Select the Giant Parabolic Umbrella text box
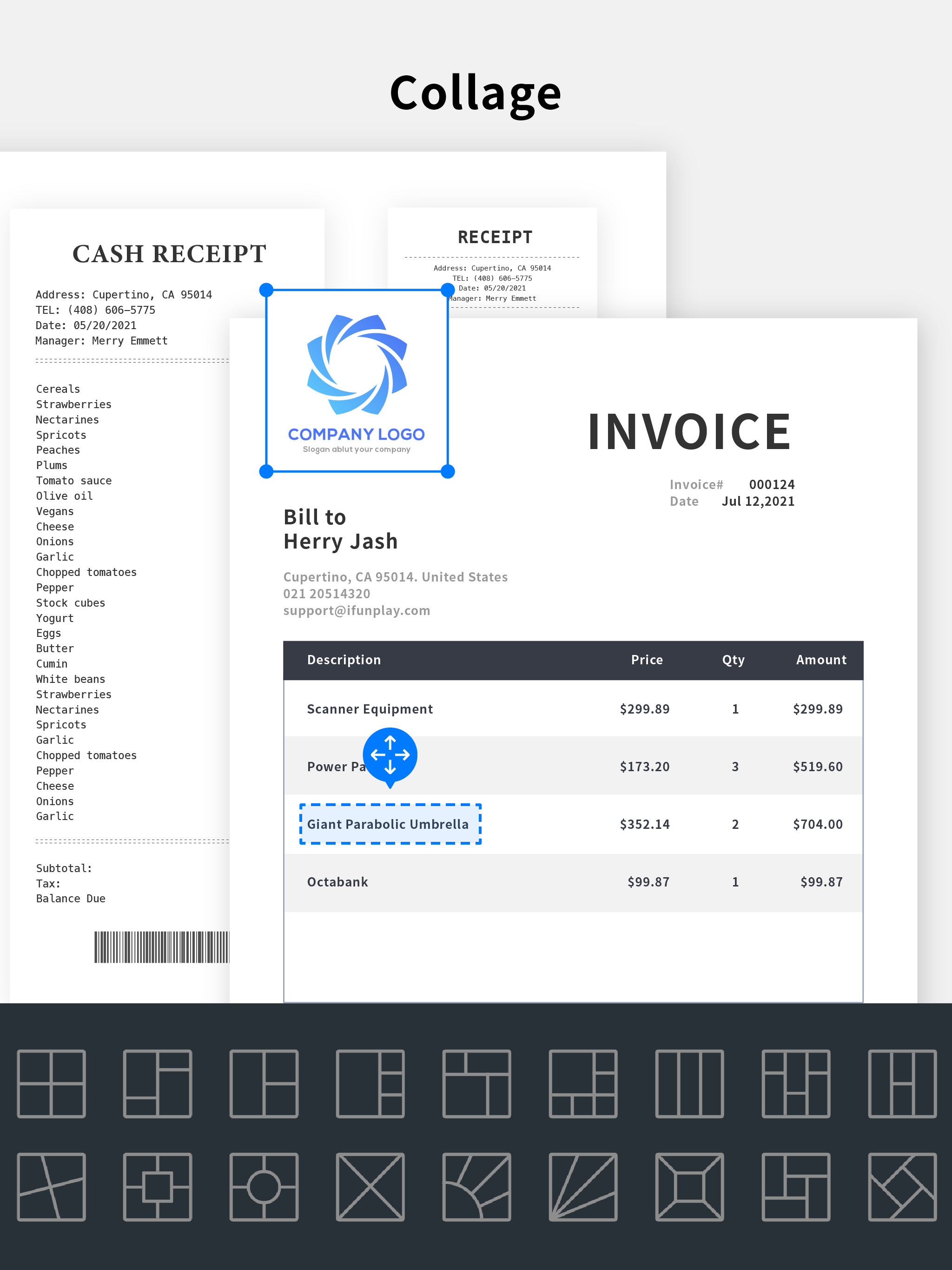Viewport: 952px width, 1270px height. (390, 824)
